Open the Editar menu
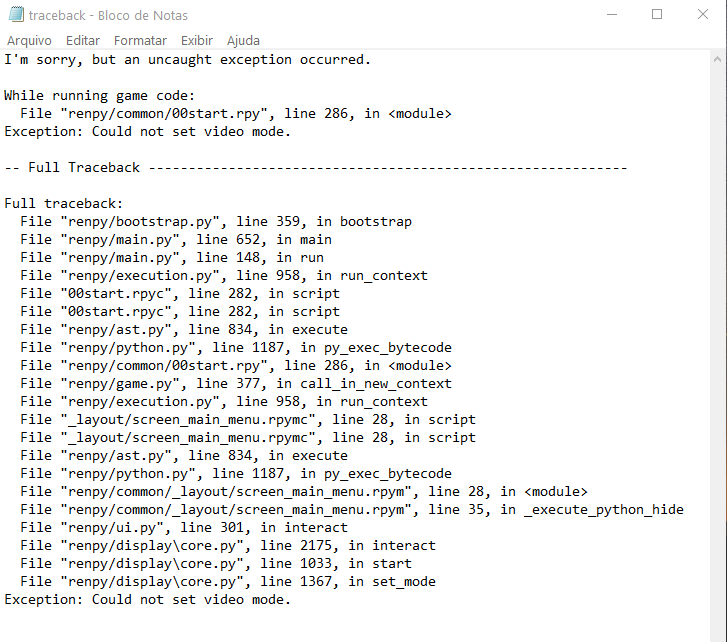727x642 pixels. tap(83, 41)
